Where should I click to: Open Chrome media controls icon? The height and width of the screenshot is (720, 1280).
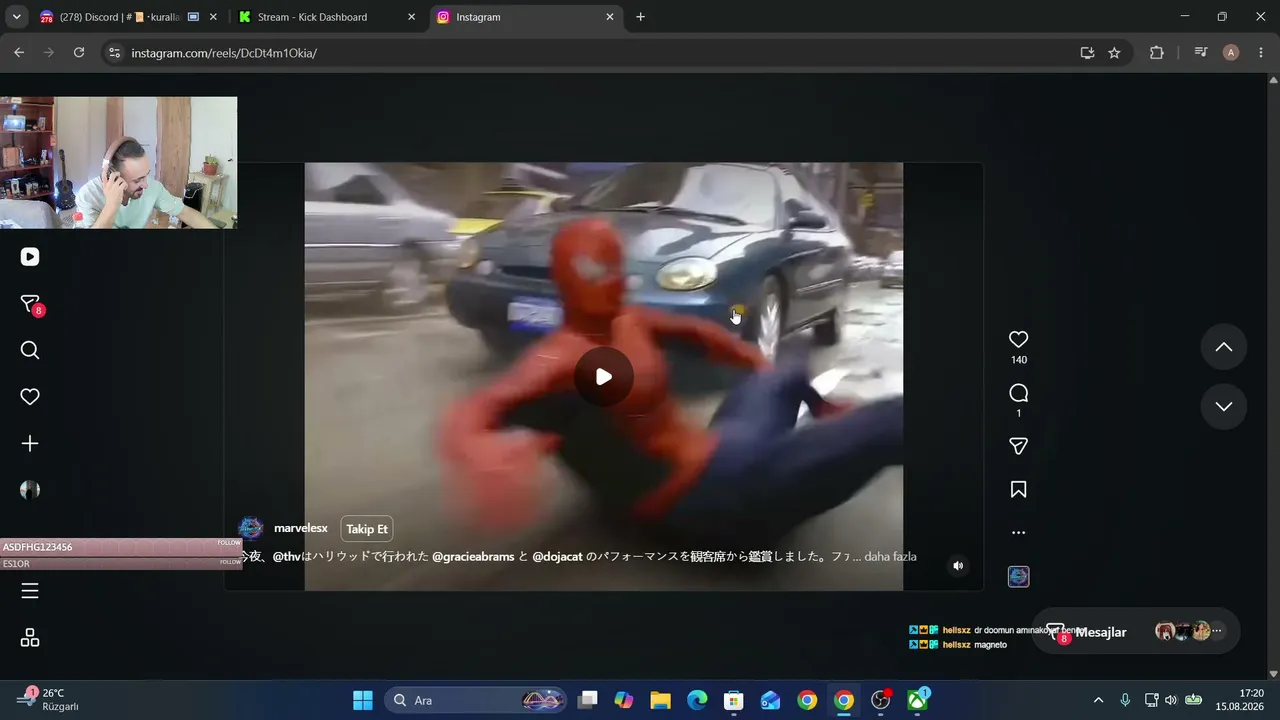(1201, 53)
